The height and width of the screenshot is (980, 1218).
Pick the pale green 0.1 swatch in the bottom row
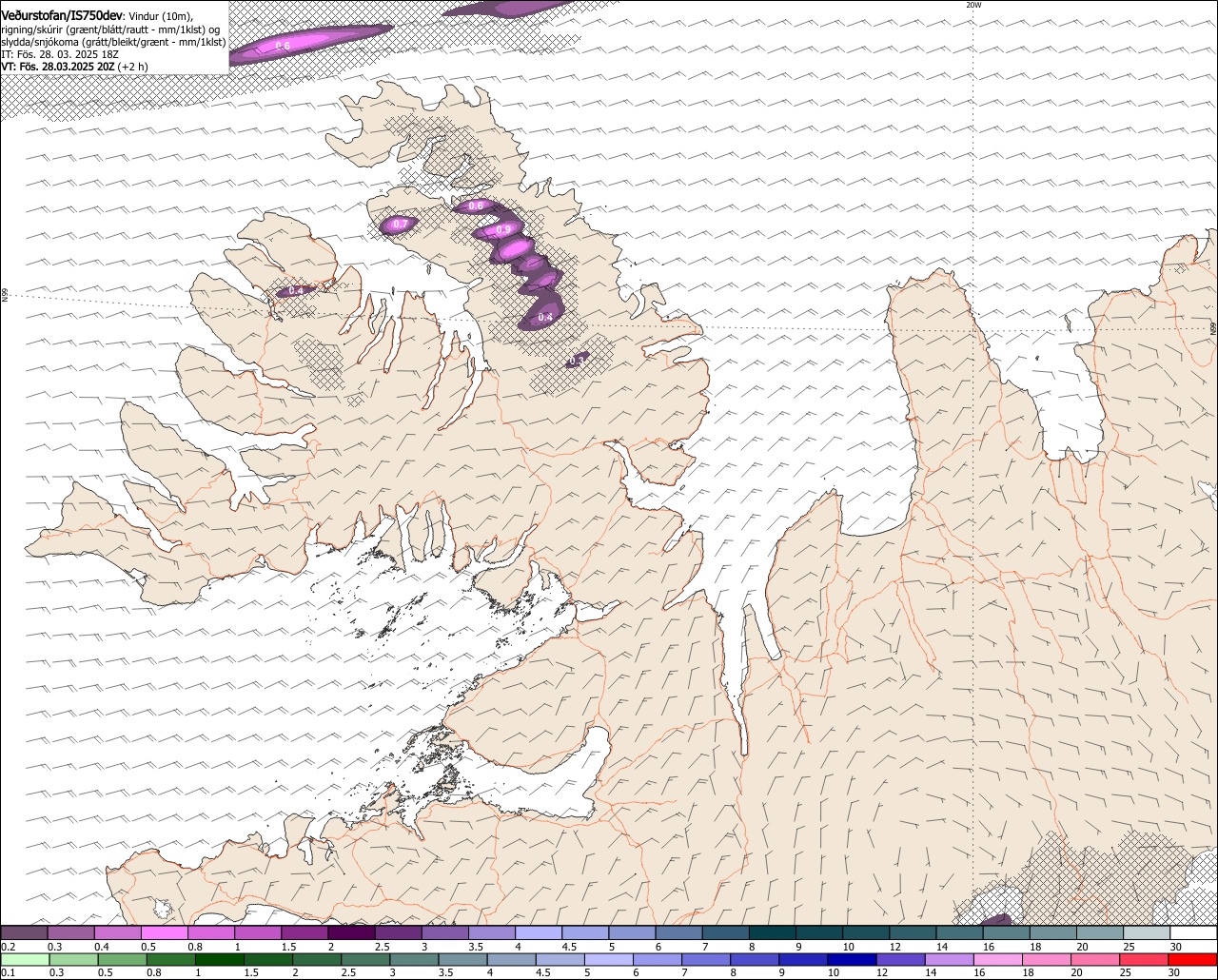24,959
